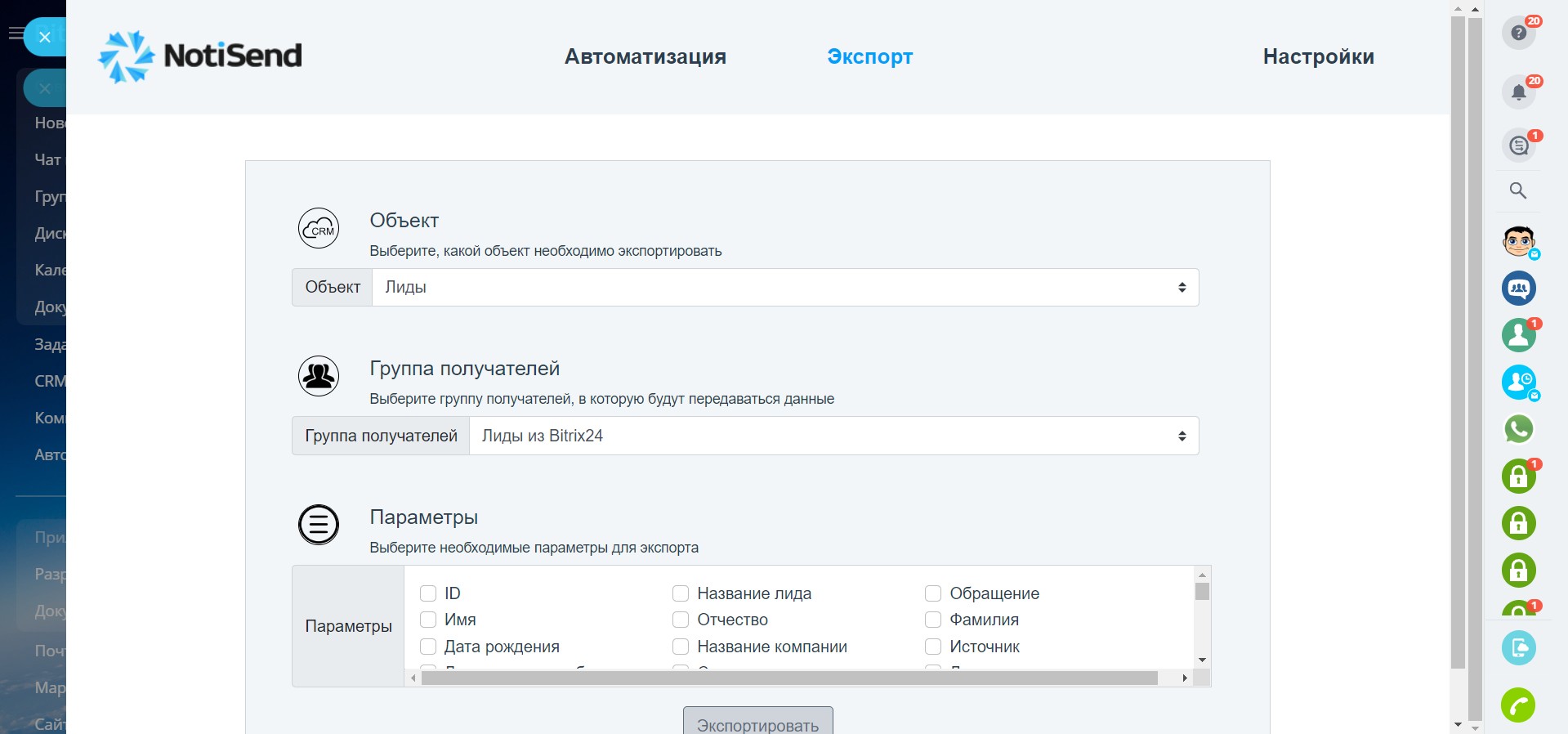
Task: Expand the Группа получателей dropdown
Action: (x=833, y=436)
